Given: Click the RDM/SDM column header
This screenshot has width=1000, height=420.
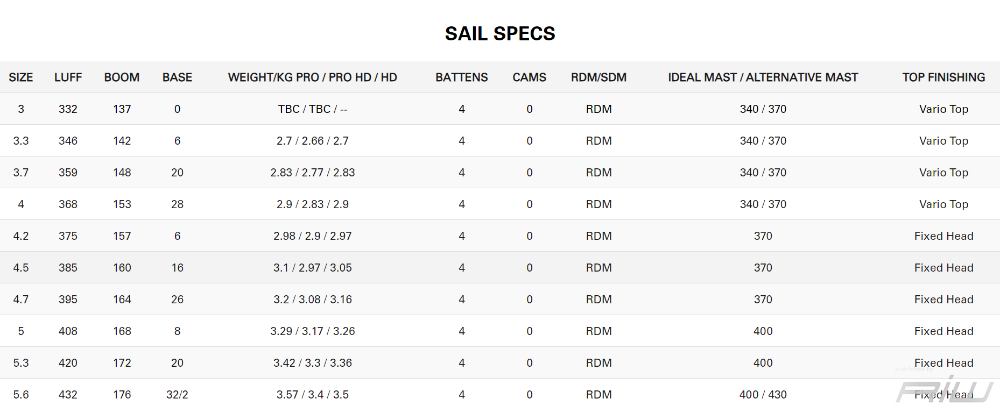Looking at the screenshot, I should point(599,77).
